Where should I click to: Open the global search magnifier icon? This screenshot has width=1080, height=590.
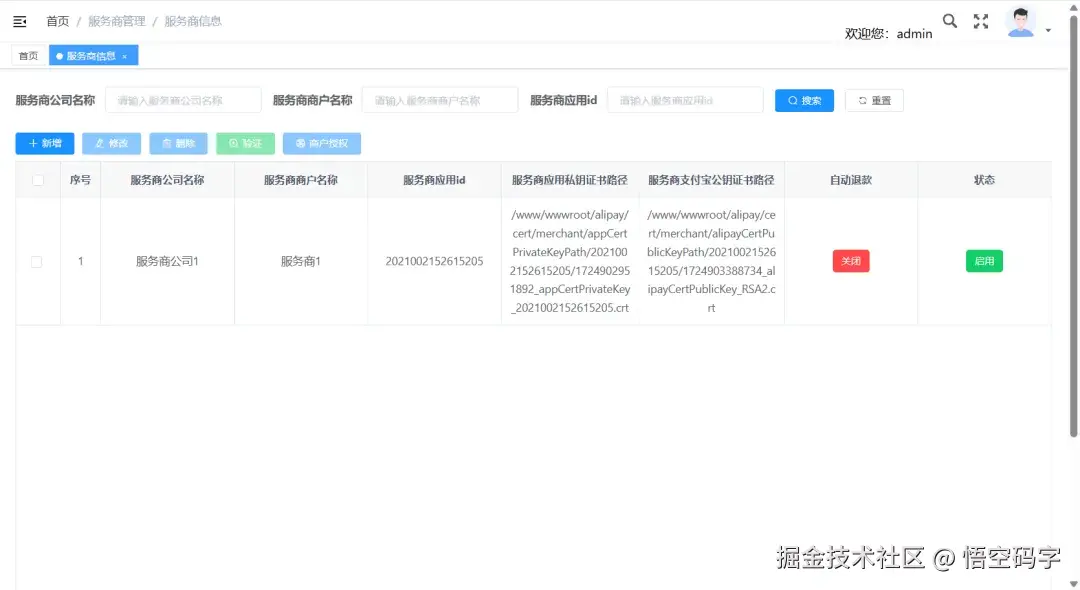pyautogui.click(x=949, y=20)
